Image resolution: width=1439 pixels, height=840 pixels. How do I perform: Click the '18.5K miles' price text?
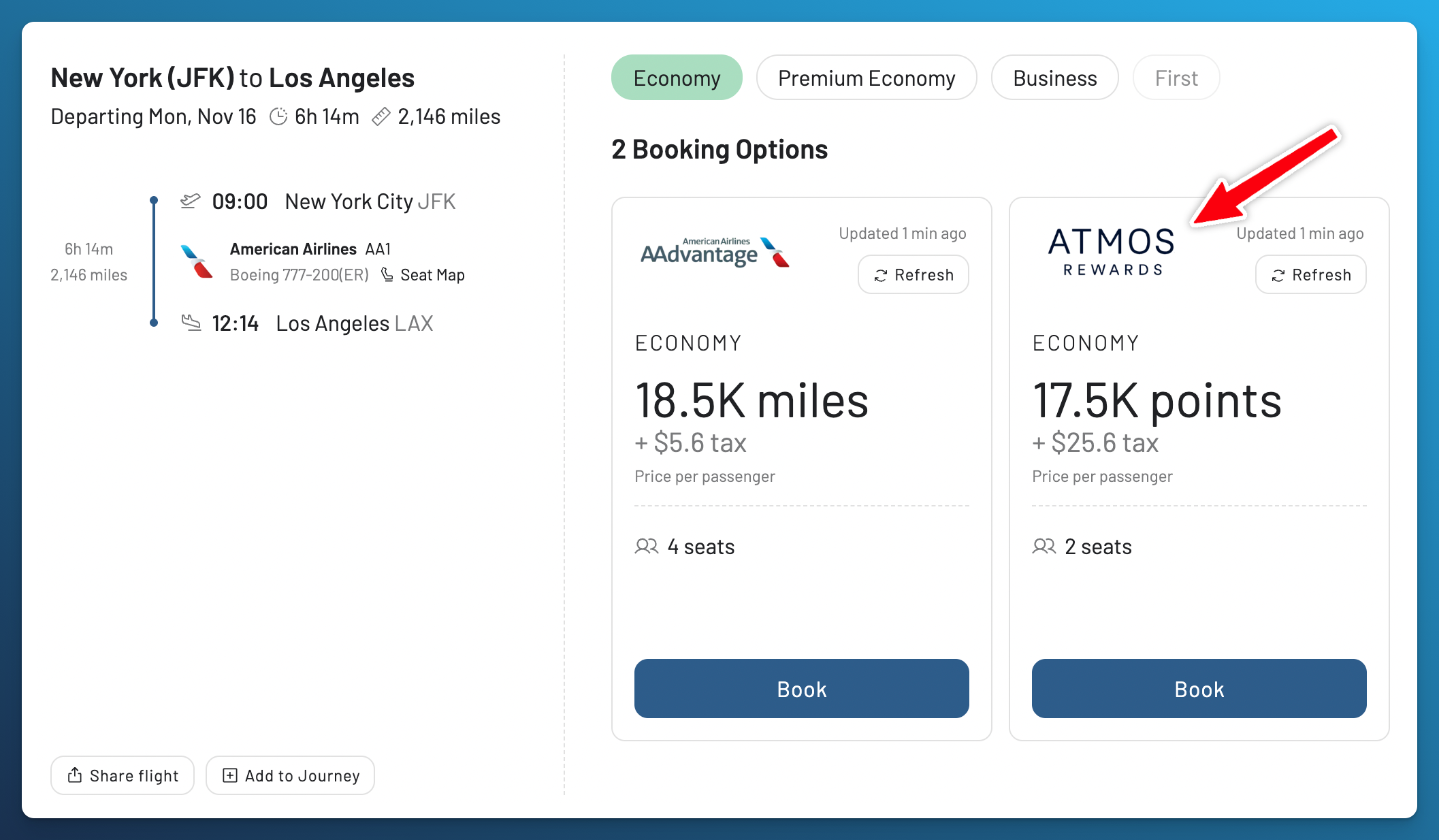[751, 400]
